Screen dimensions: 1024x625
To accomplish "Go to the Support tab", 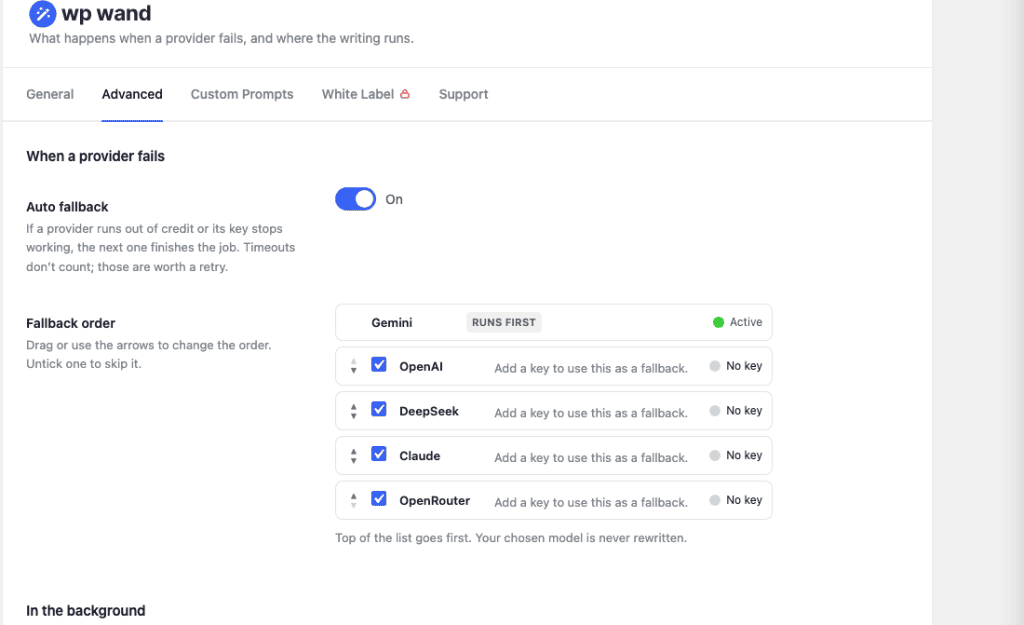I will coord(463,94).
